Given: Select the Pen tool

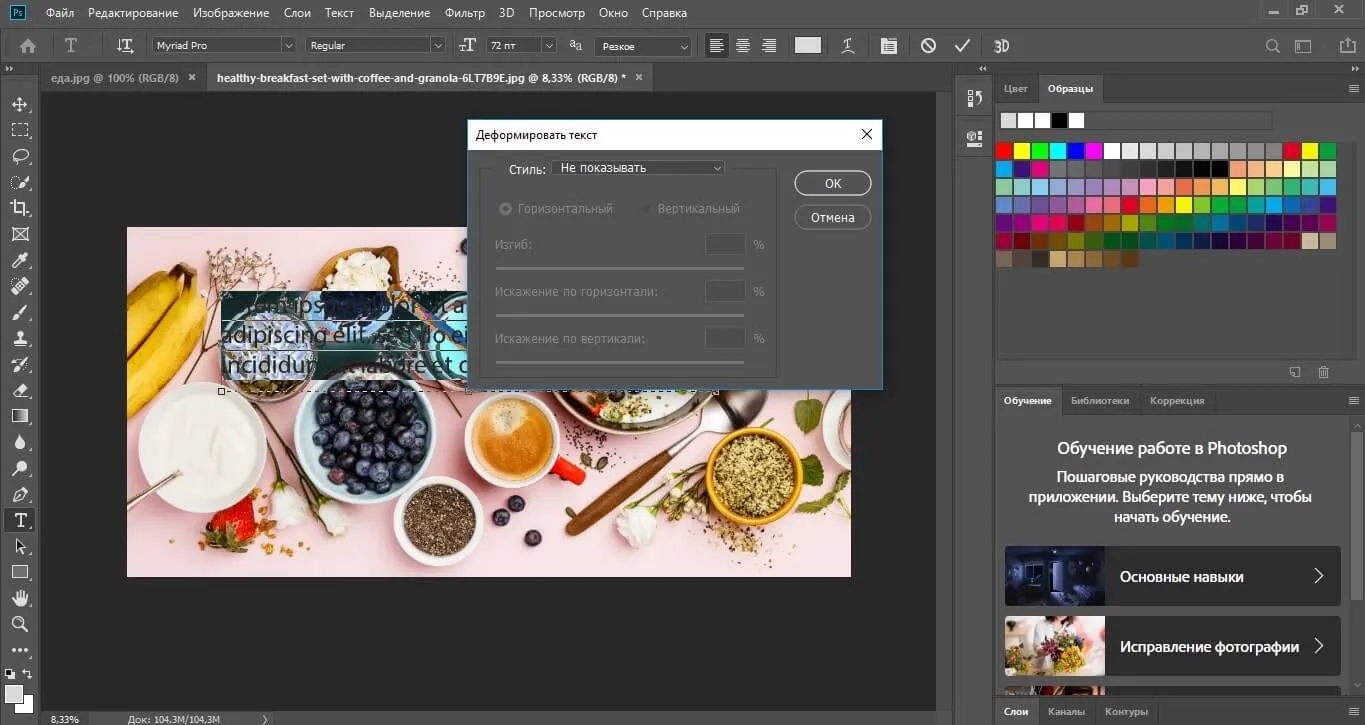Looking at the screenshot, I should tap(20, 494).
